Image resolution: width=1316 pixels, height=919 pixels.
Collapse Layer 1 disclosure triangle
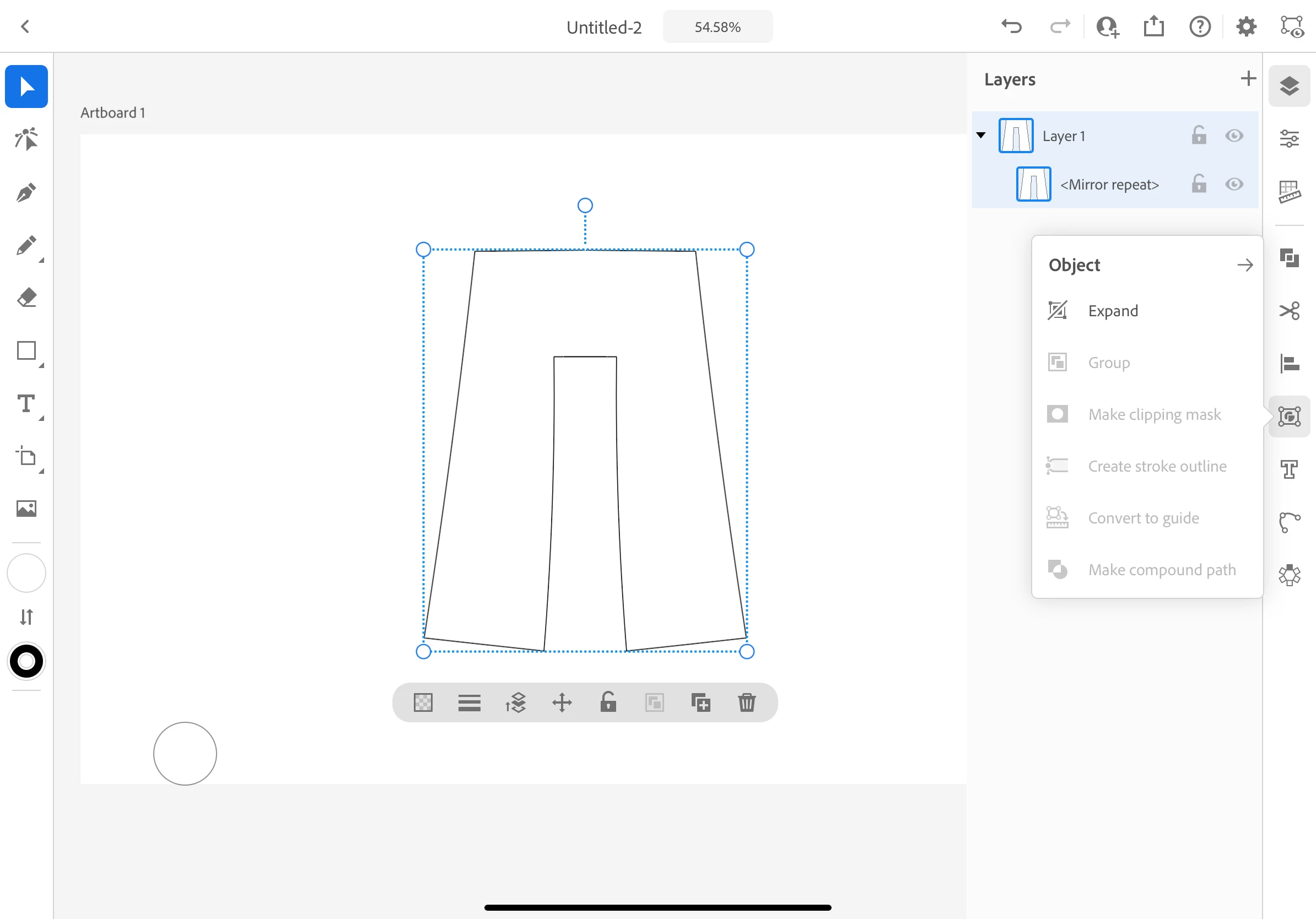(x=981, y=136)
